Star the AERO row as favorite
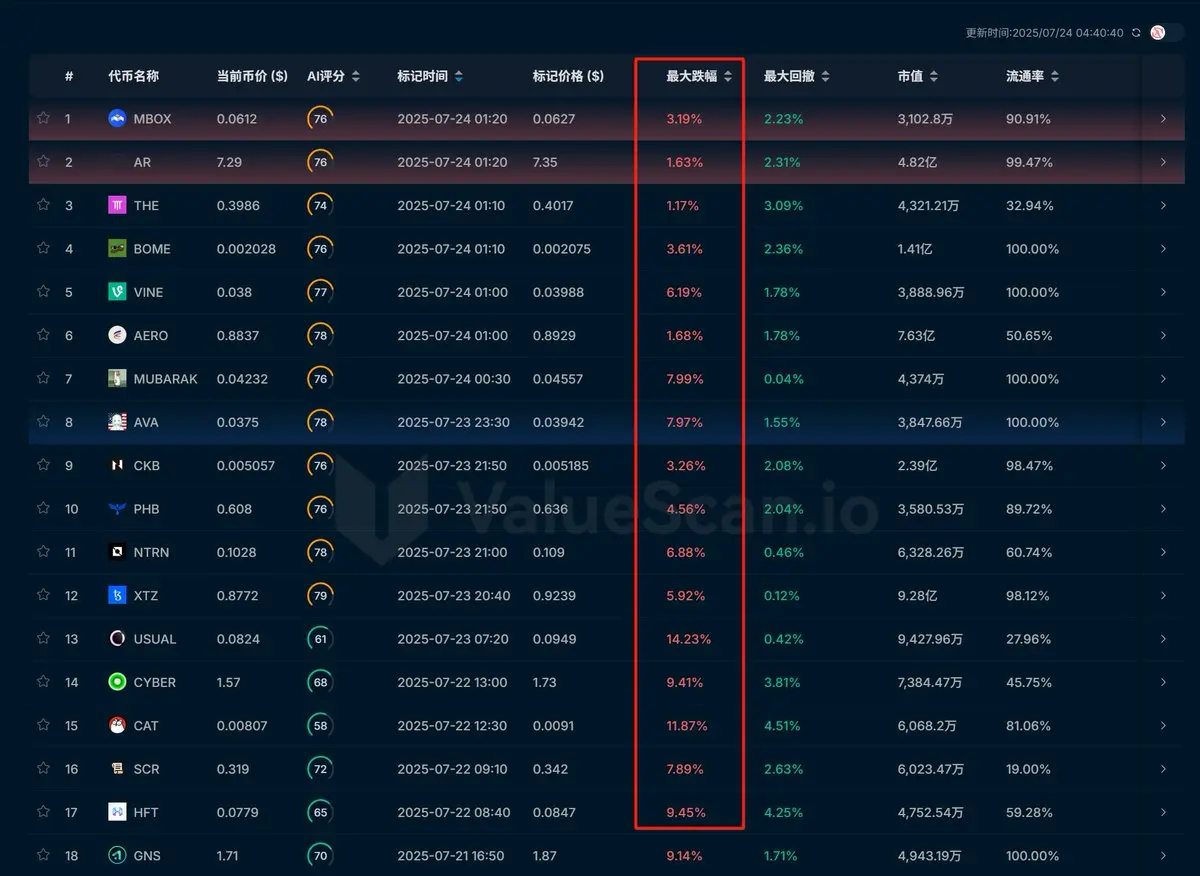 click(x=43, y=335)
